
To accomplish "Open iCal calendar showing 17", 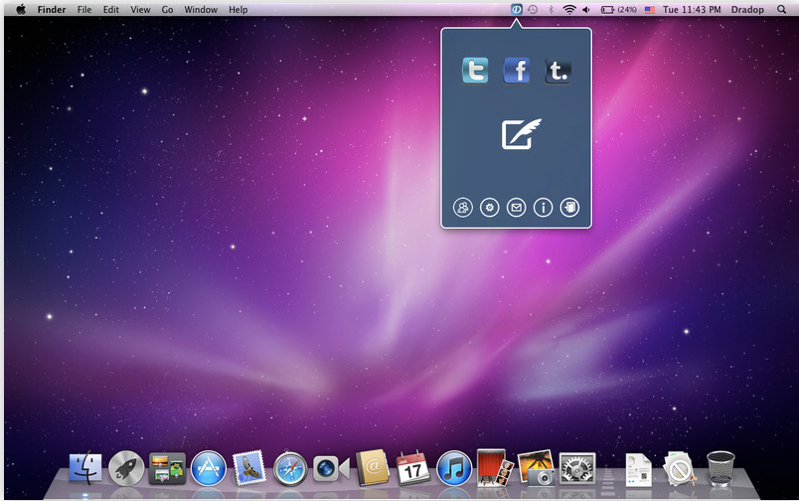I will pos(413,467).
